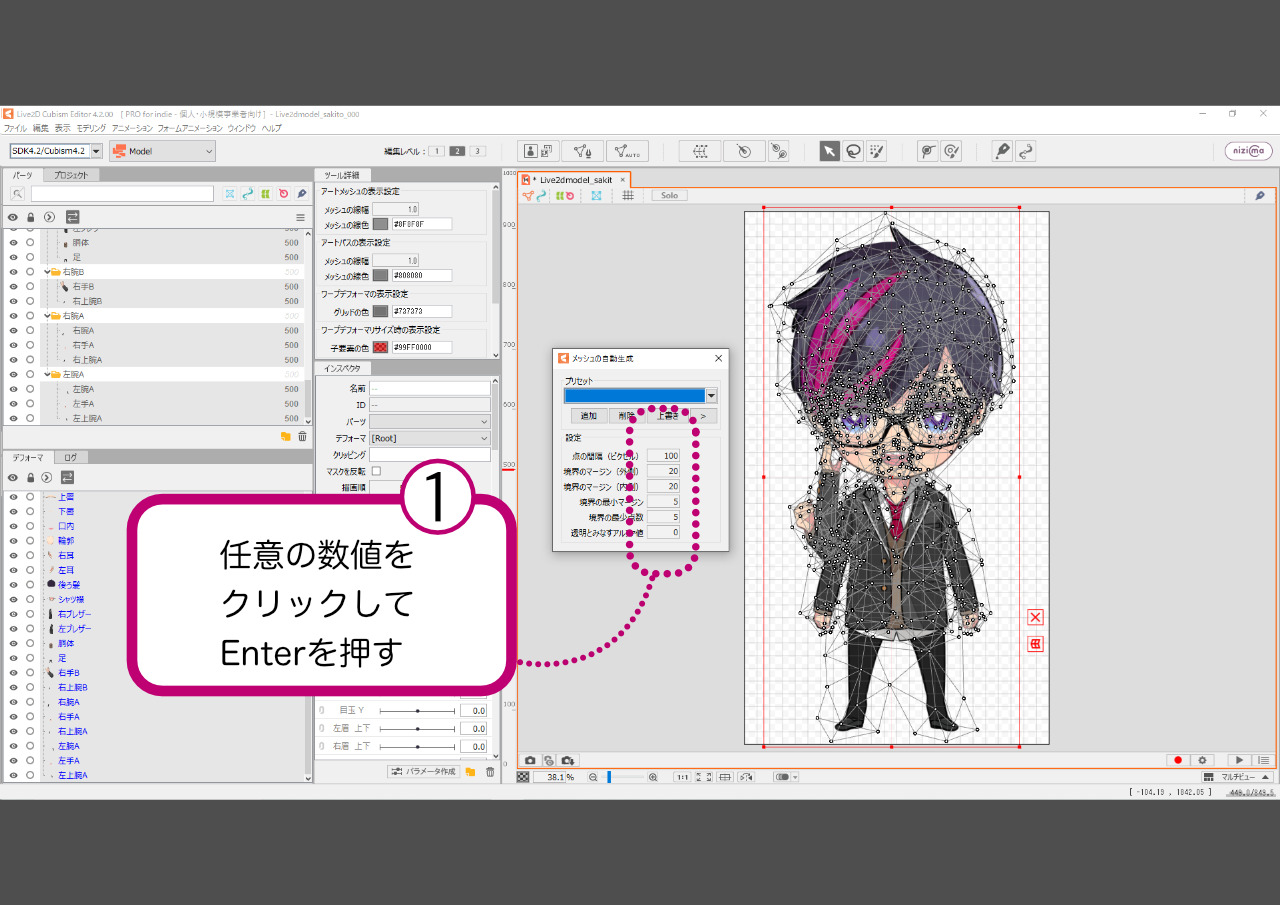1280x905 pixels.
Task: Select the deform path edit tool
Action: pos(928,151)
